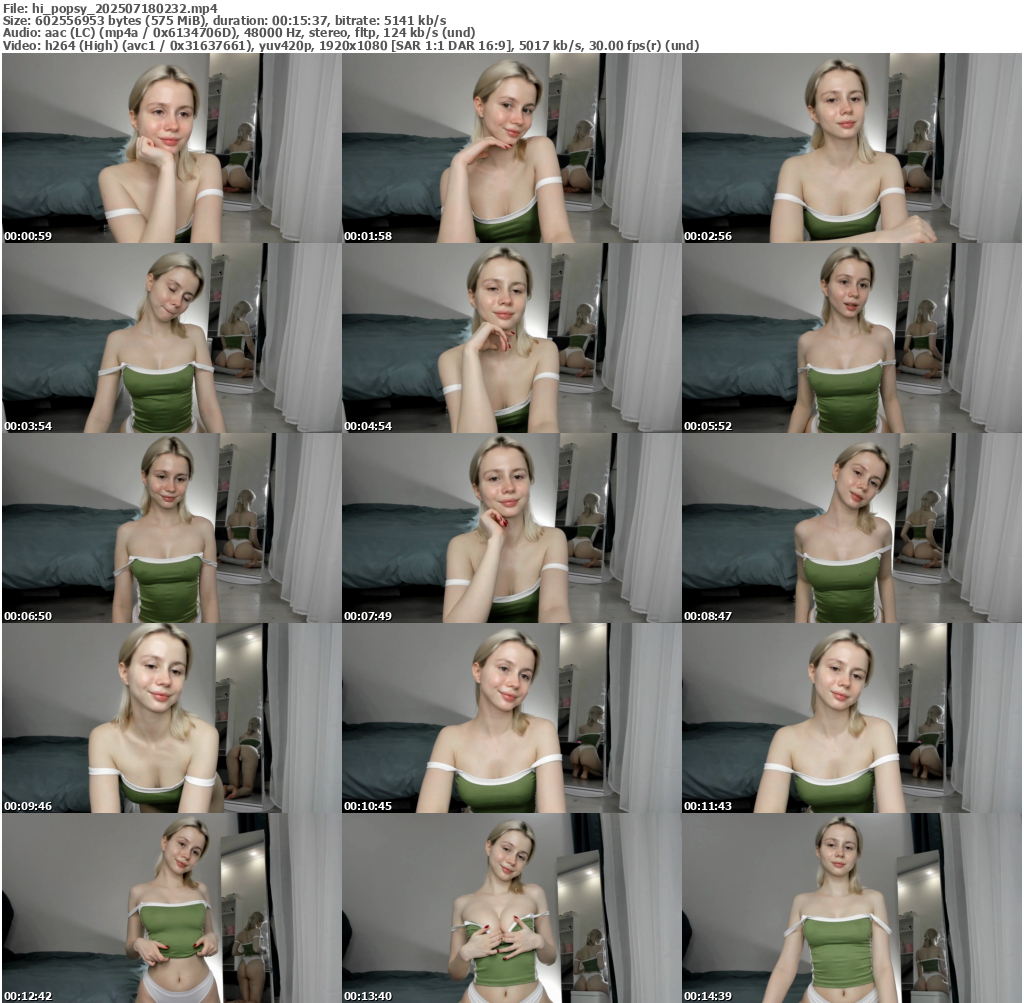1024x1003 pixels.
Task: Open the thumbnail timestamped 00:13:40
Action: pyautogui.click(x=511, y=908)
